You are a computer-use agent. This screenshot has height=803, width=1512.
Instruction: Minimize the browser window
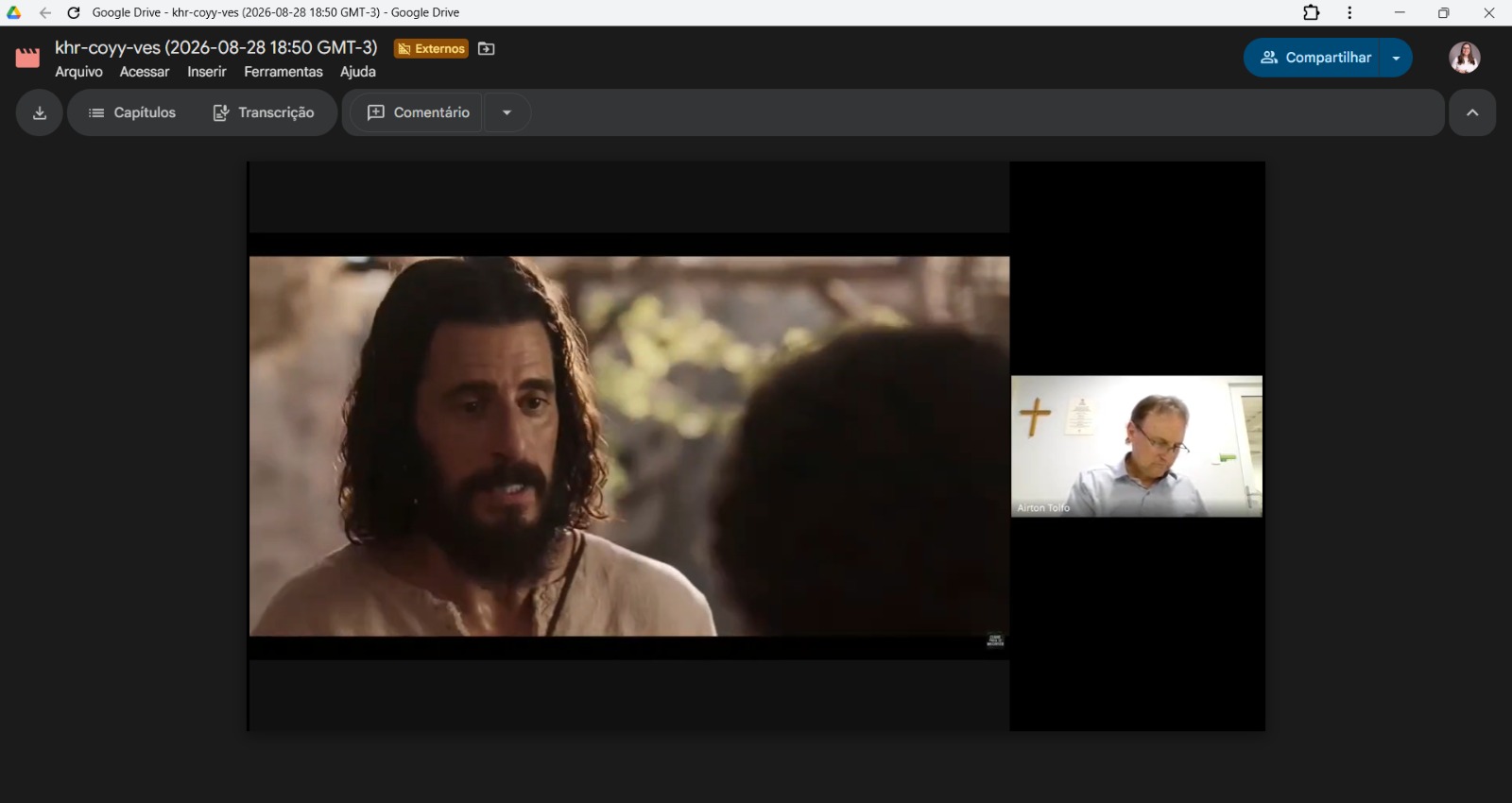point(1400,12)
